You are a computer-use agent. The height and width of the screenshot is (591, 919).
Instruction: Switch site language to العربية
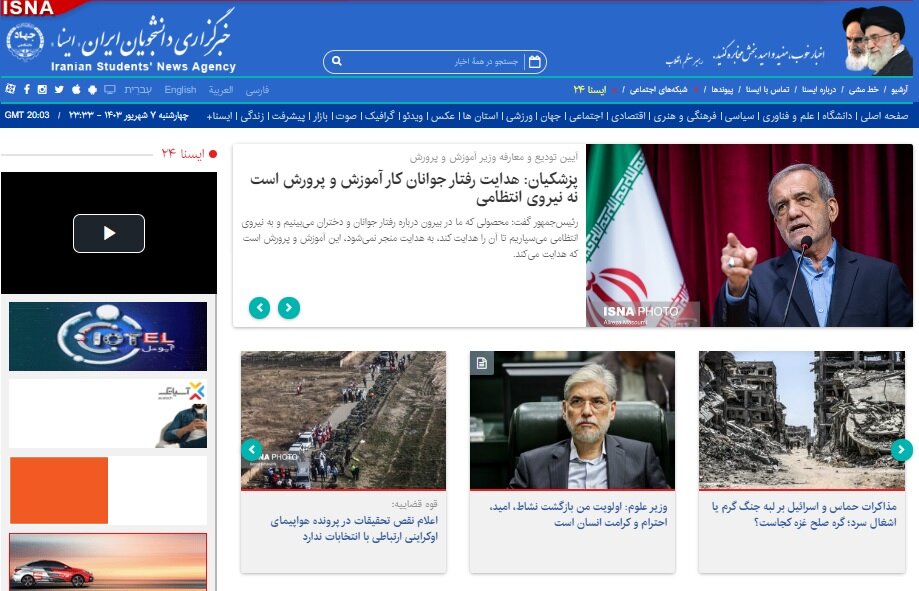click(x=221, y=90)
